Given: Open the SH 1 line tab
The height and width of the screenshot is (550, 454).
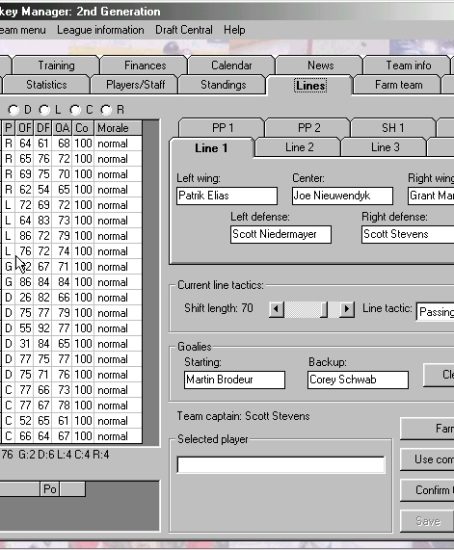Looking at the screenshot, I should (393, 128).
